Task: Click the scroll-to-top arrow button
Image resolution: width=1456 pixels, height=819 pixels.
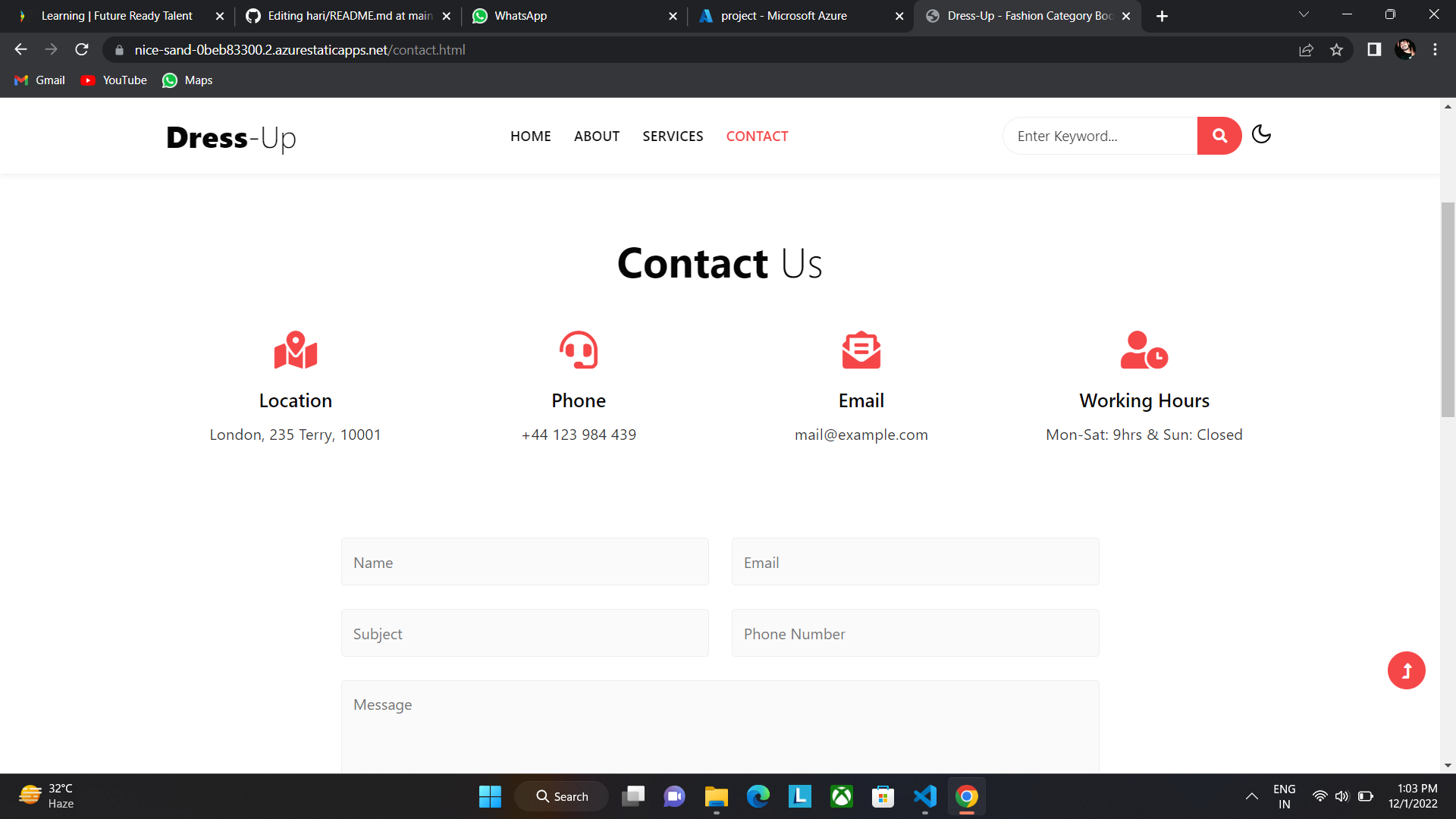Action: (x=1406, y=670)
